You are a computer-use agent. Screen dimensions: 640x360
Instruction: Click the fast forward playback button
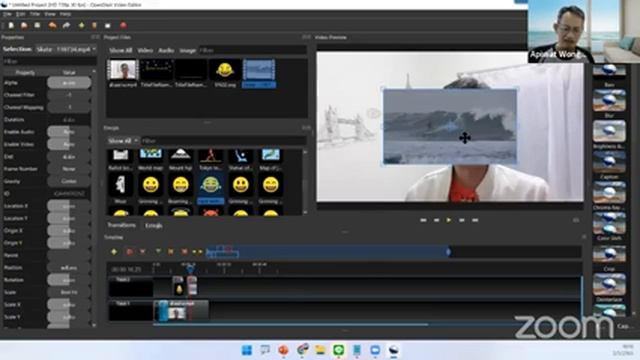(x=462, y=220)
